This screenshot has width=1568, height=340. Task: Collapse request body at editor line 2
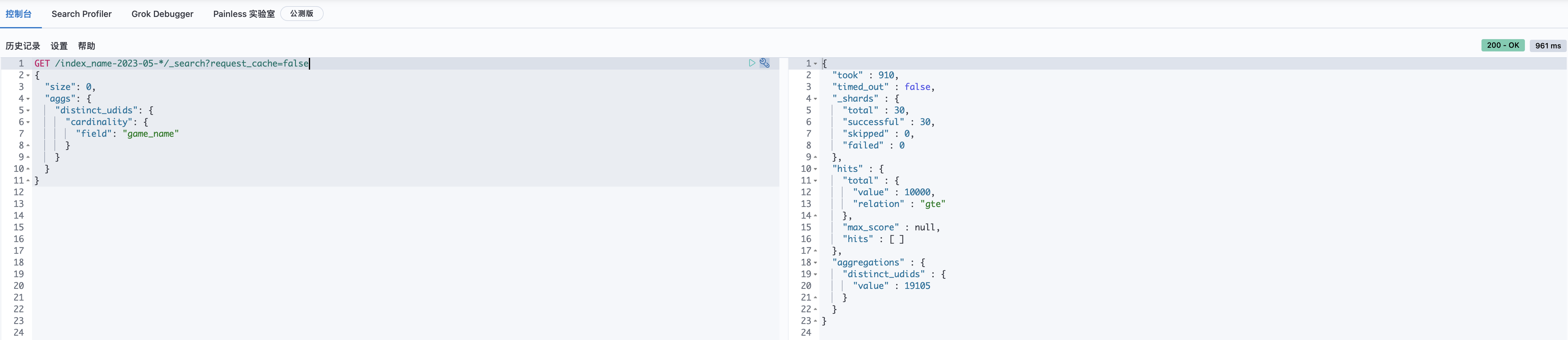[28, 75]
